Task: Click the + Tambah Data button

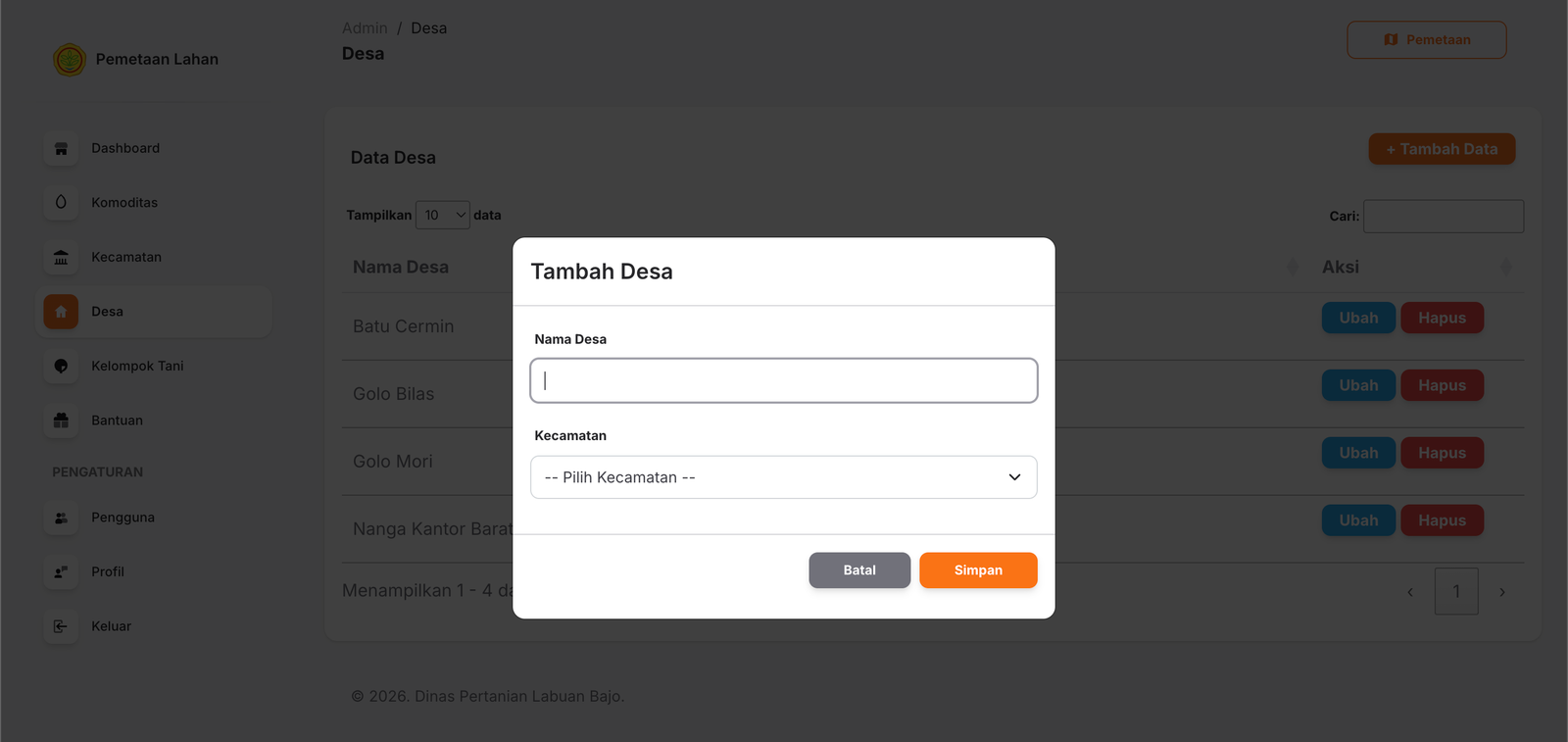Action: point(1442,149)
